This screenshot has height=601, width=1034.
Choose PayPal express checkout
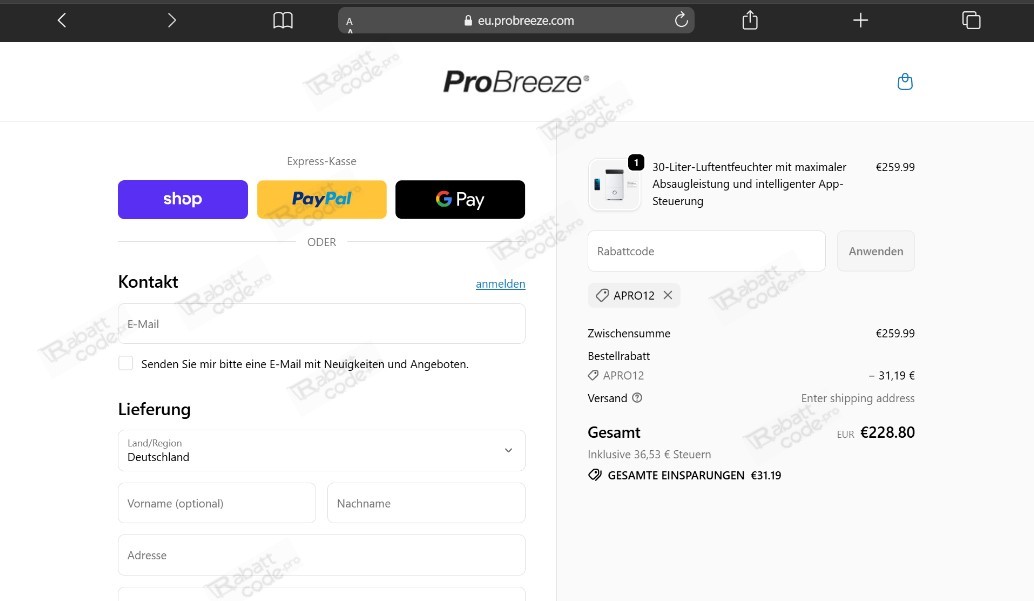[322, 199]
